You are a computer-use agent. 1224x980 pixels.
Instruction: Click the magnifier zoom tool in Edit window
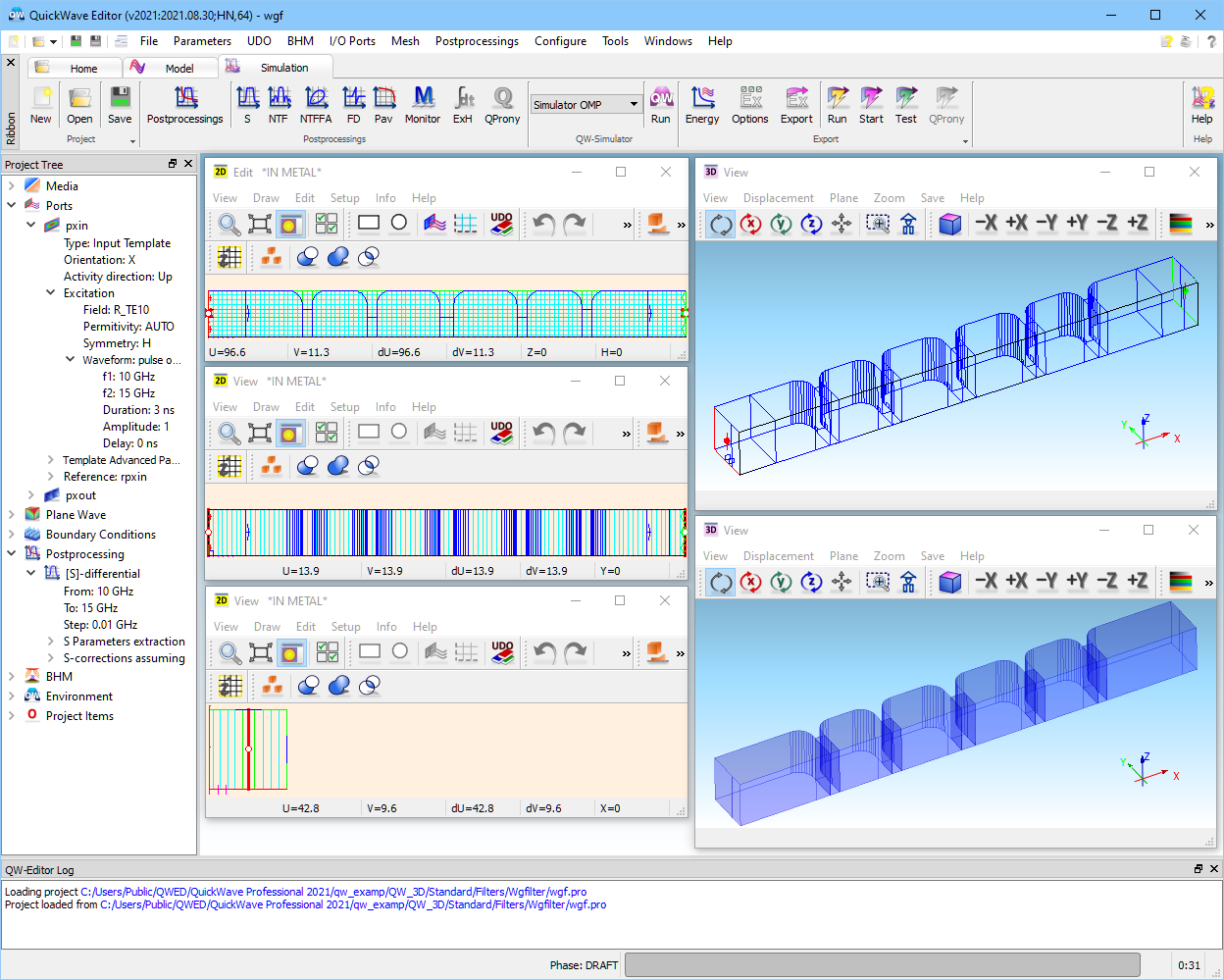pos(229,224)
